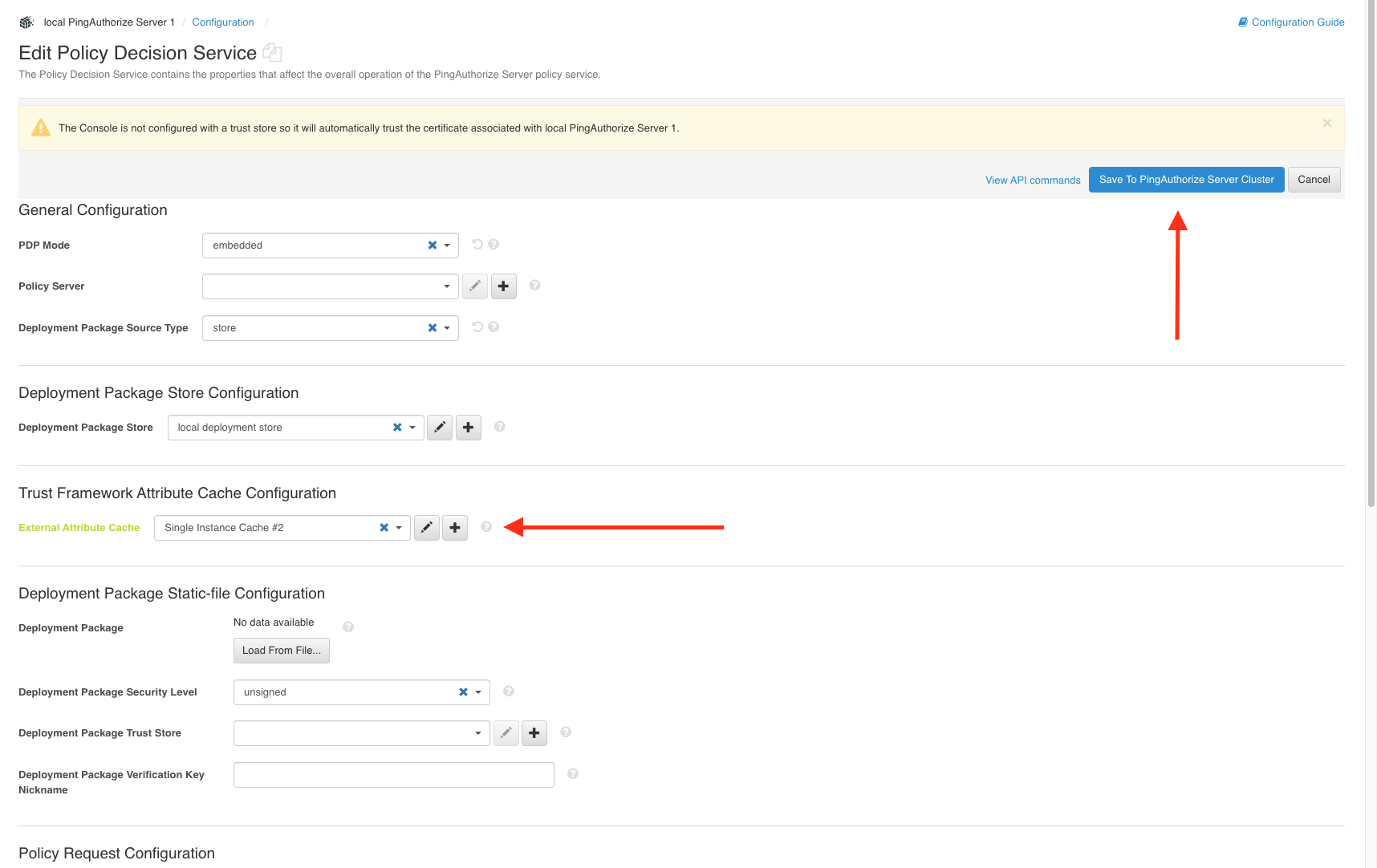Click Save To PingAuthorize Server Cluster
The width and height of the screenshot is (1377, 868).
pos(1186,180)
